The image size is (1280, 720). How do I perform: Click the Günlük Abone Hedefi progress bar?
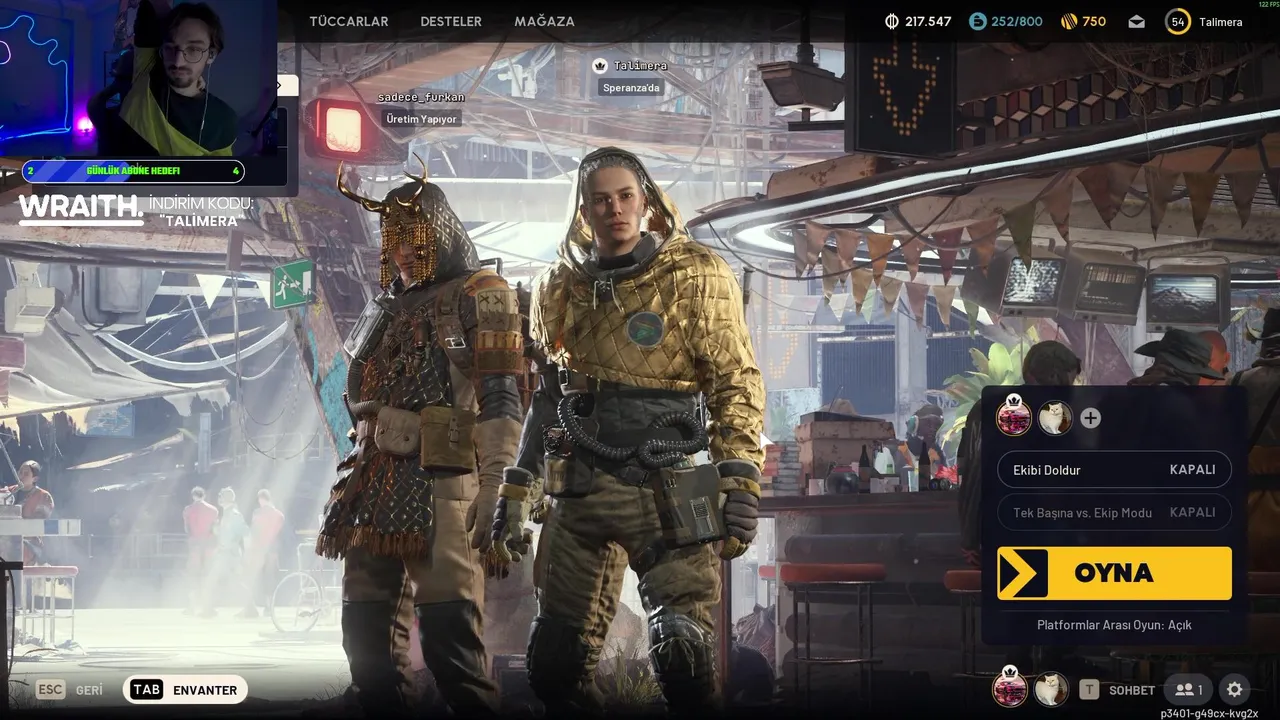(133, 171)
